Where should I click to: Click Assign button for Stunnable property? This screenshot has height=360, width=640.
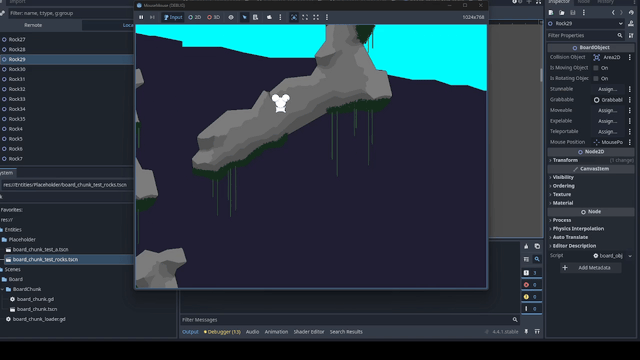point(607,89)
